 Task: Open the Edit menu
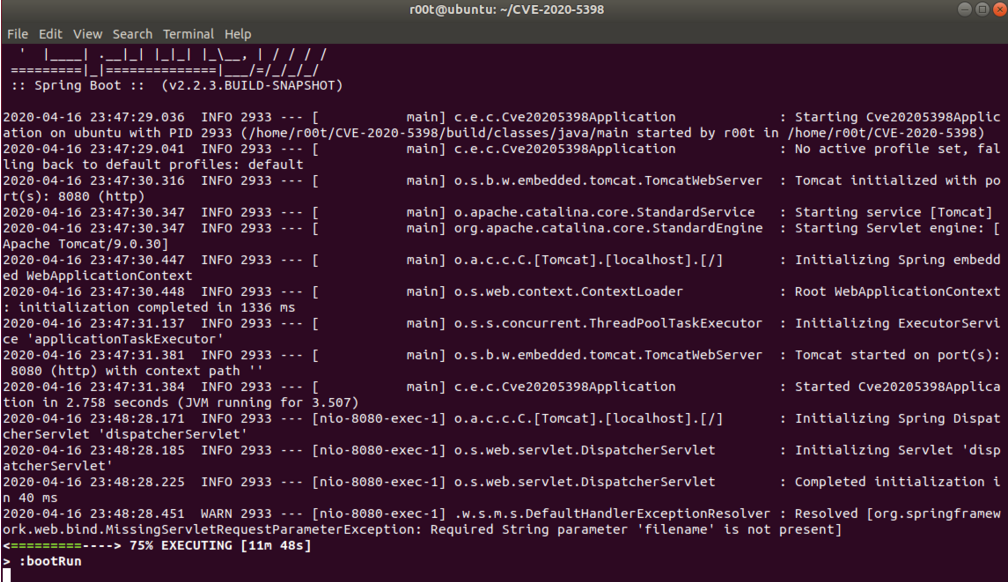50,34
